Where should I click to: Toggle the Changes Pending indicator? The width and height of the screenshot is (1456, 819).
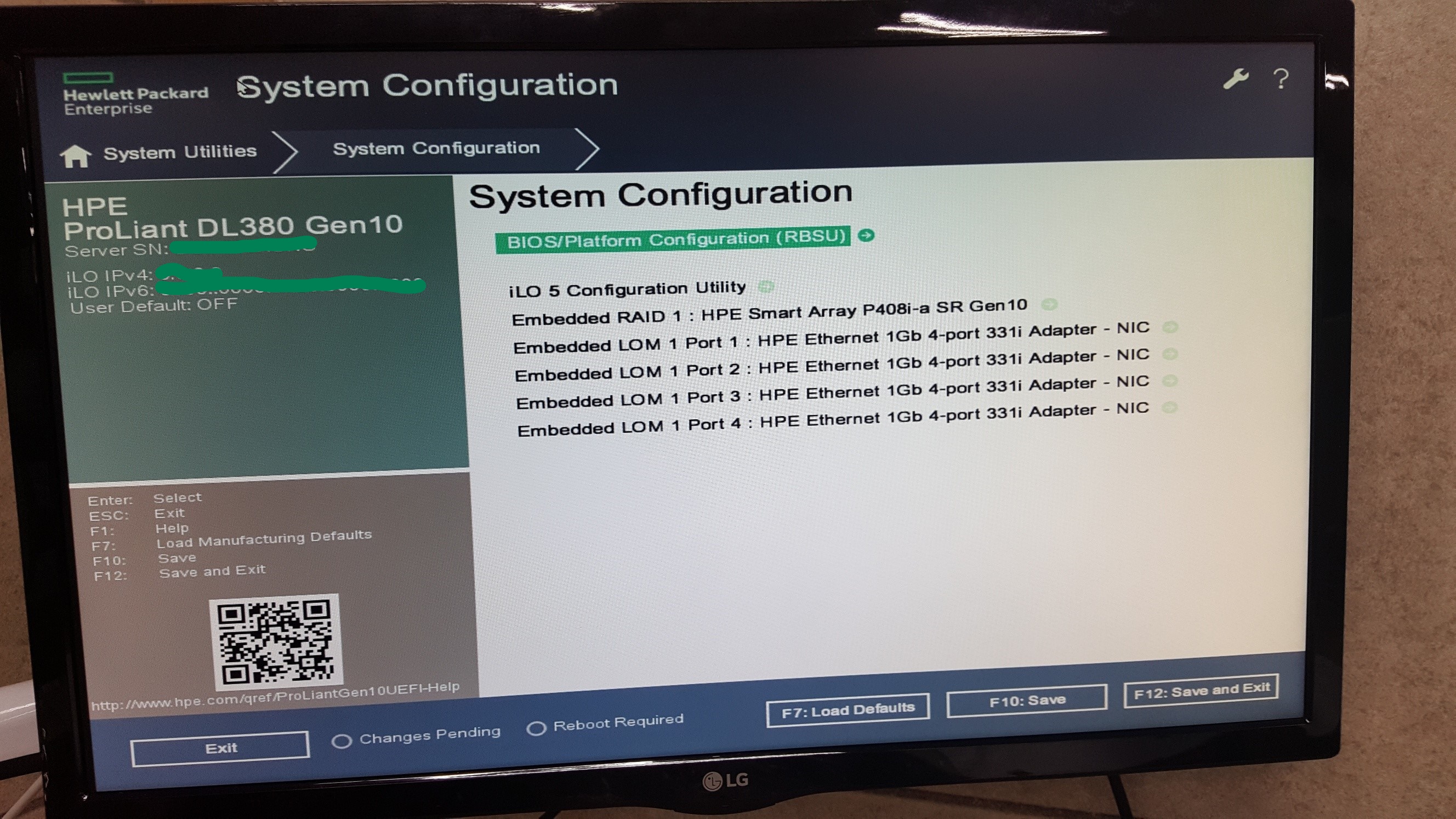pyautogui.click(x=342, y=741)
